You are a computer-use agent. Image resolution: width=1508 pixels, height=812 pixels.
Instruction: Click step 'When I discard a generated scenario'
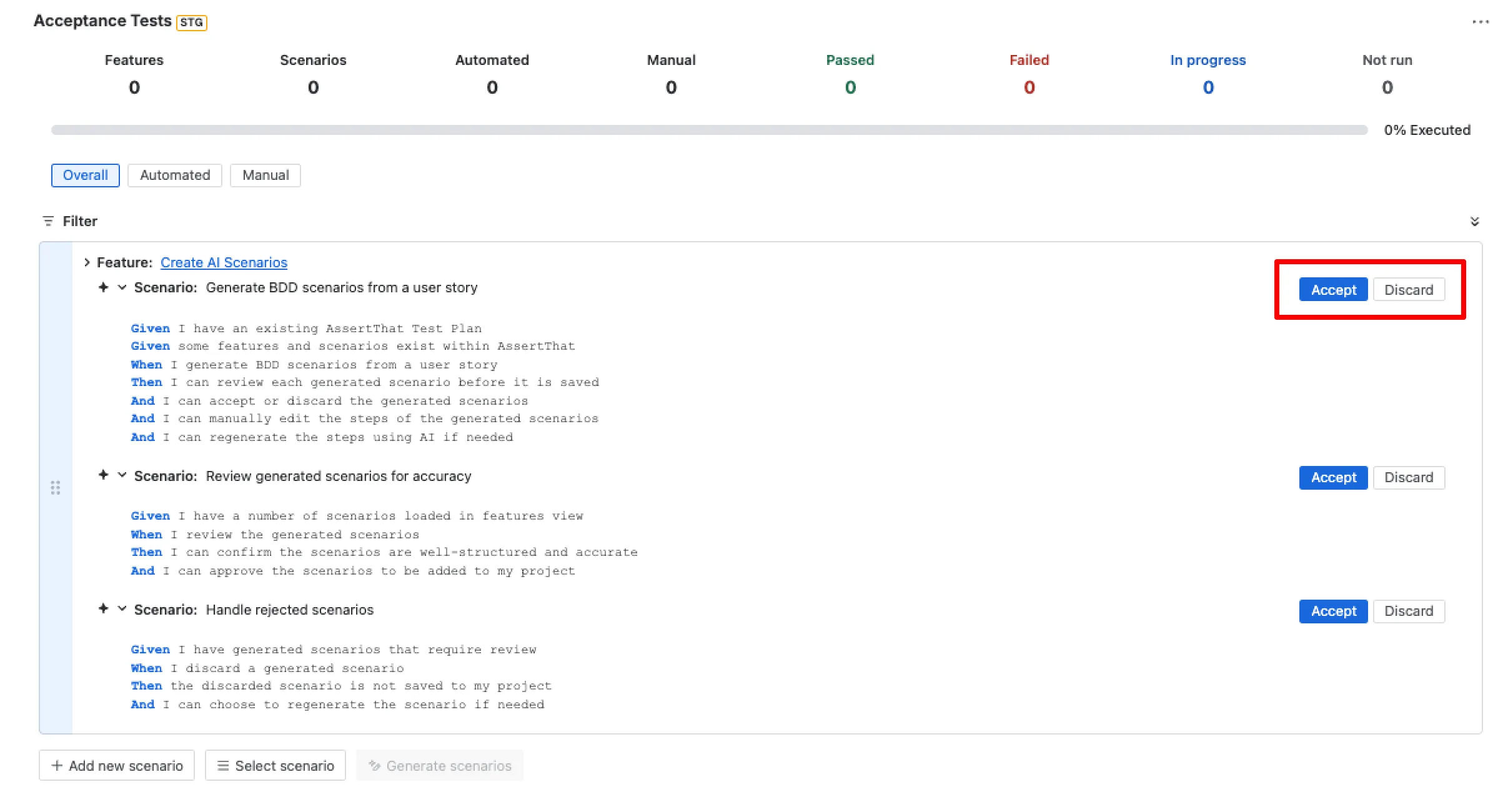tap(267, 668)
